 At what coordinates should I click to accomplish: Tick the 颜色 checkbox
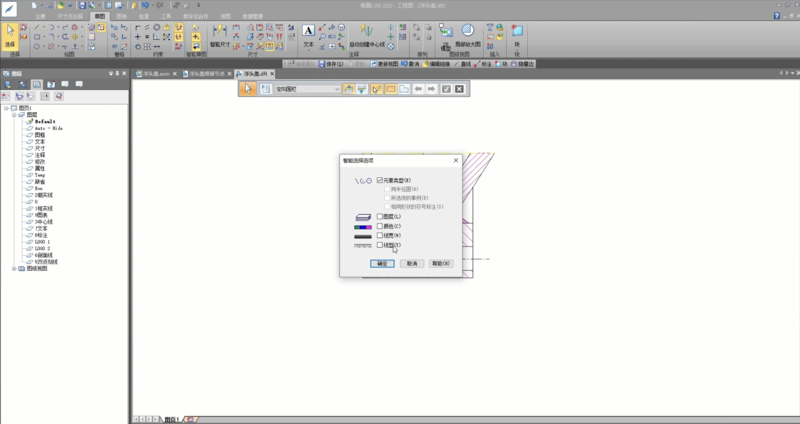click(x=380, y=226)
